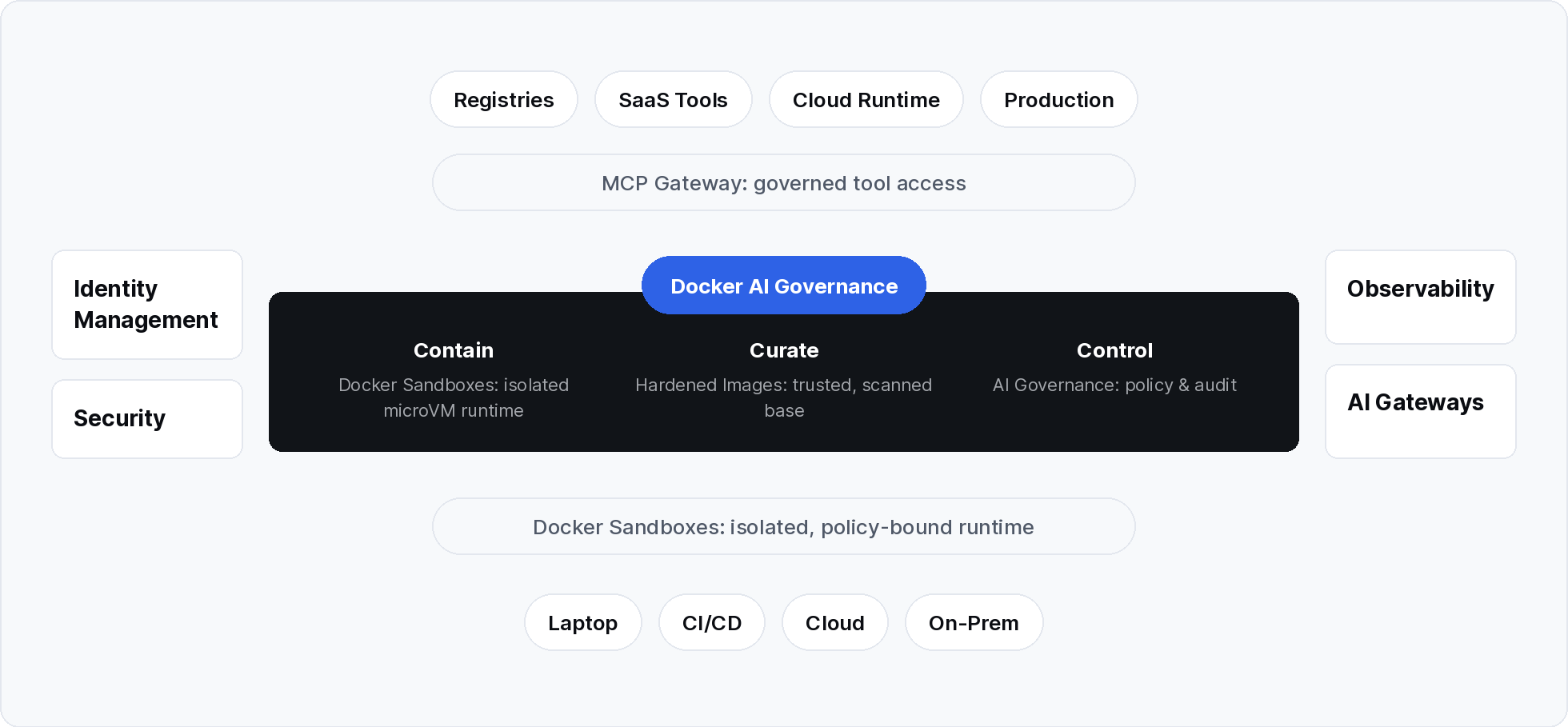1568x727 pixels.
Task: Click the Docker AI Governance badge
Action: point(784,286)
